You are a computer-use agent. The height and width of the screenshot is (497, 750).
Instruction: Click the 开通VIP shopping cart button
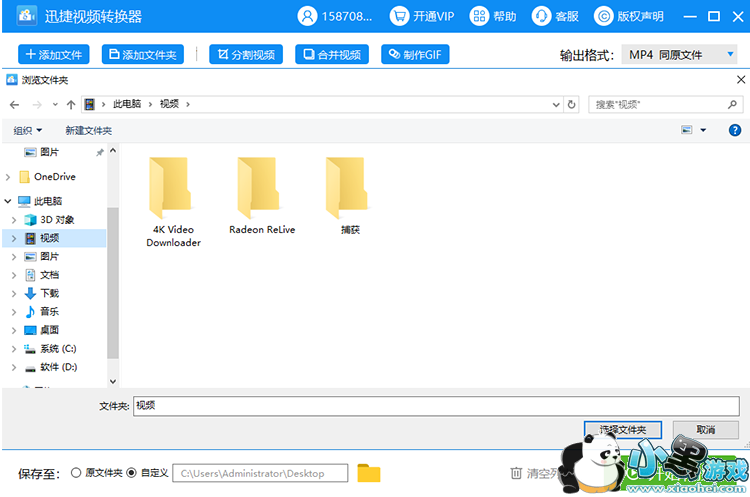(x=421, y=17)
